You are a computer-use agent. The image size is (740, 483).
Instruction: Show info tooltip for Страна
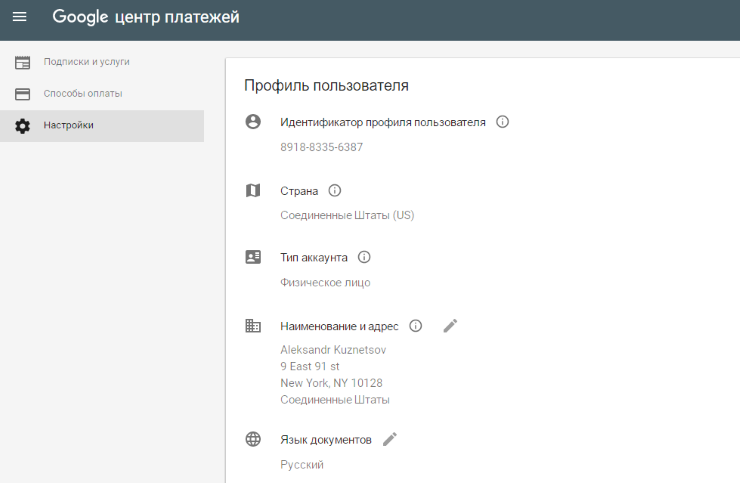pos(335,190)
